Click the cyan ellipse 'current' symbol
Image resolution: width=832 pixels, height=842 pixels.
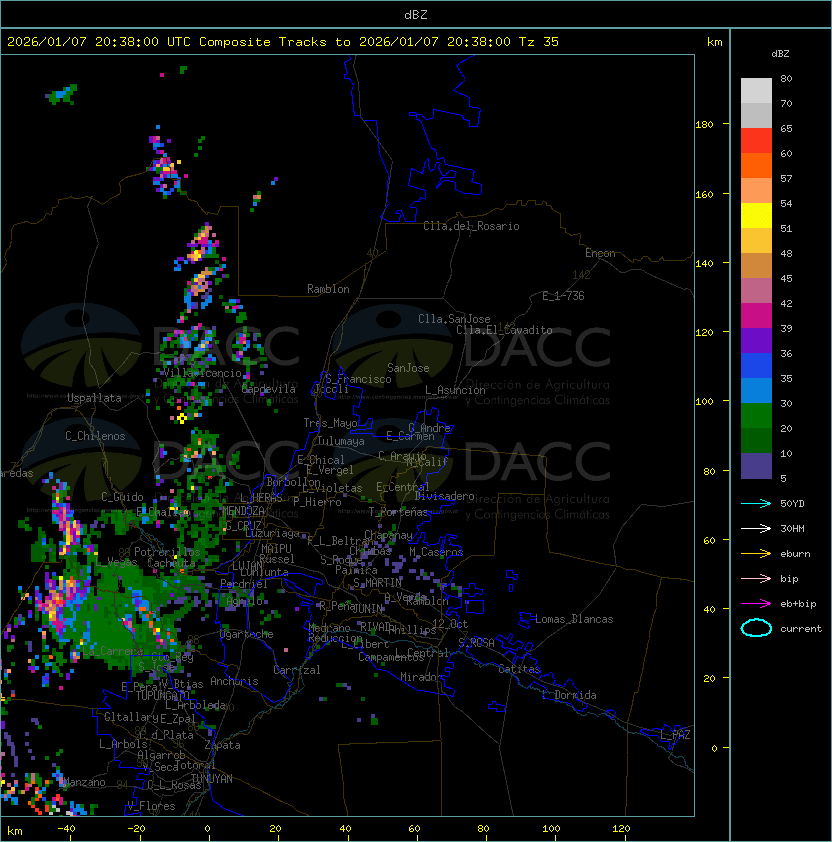coord(756,628)
